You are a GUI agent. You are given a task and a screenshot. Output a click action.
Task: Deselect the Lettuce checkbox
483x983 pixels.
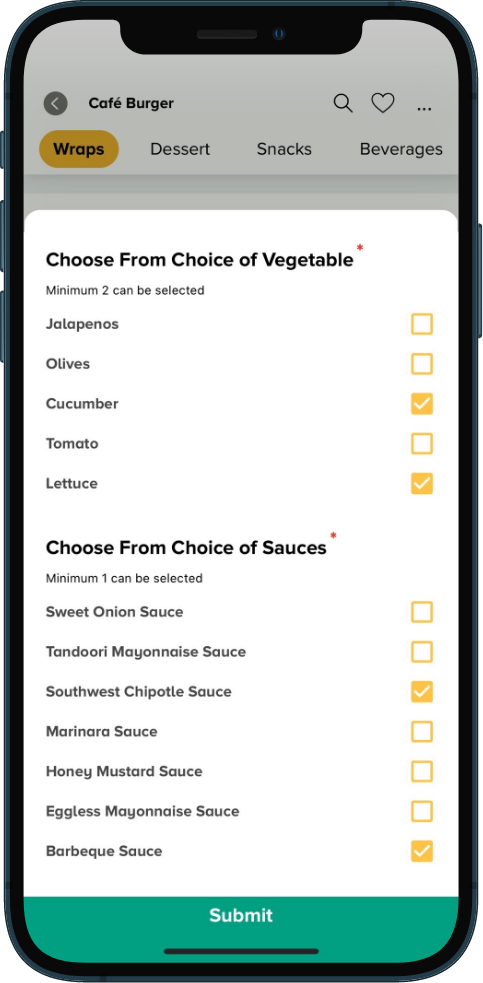(422, 483)
